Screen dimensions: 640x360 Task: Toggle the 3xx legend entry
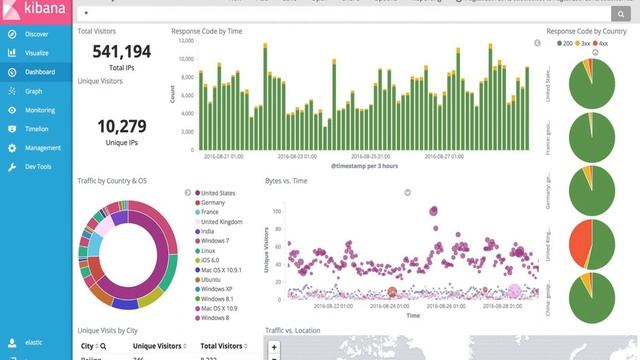click(582, 43)
